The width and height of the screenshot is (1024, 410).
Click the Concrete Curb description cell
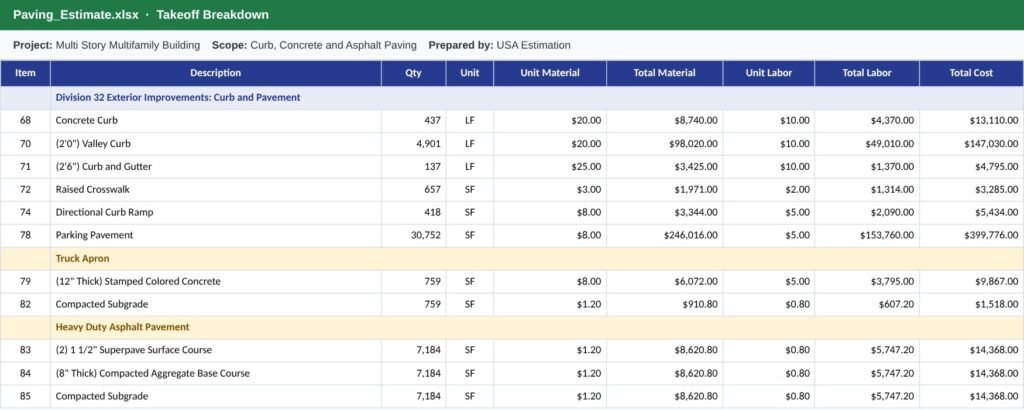coord(216,121)
